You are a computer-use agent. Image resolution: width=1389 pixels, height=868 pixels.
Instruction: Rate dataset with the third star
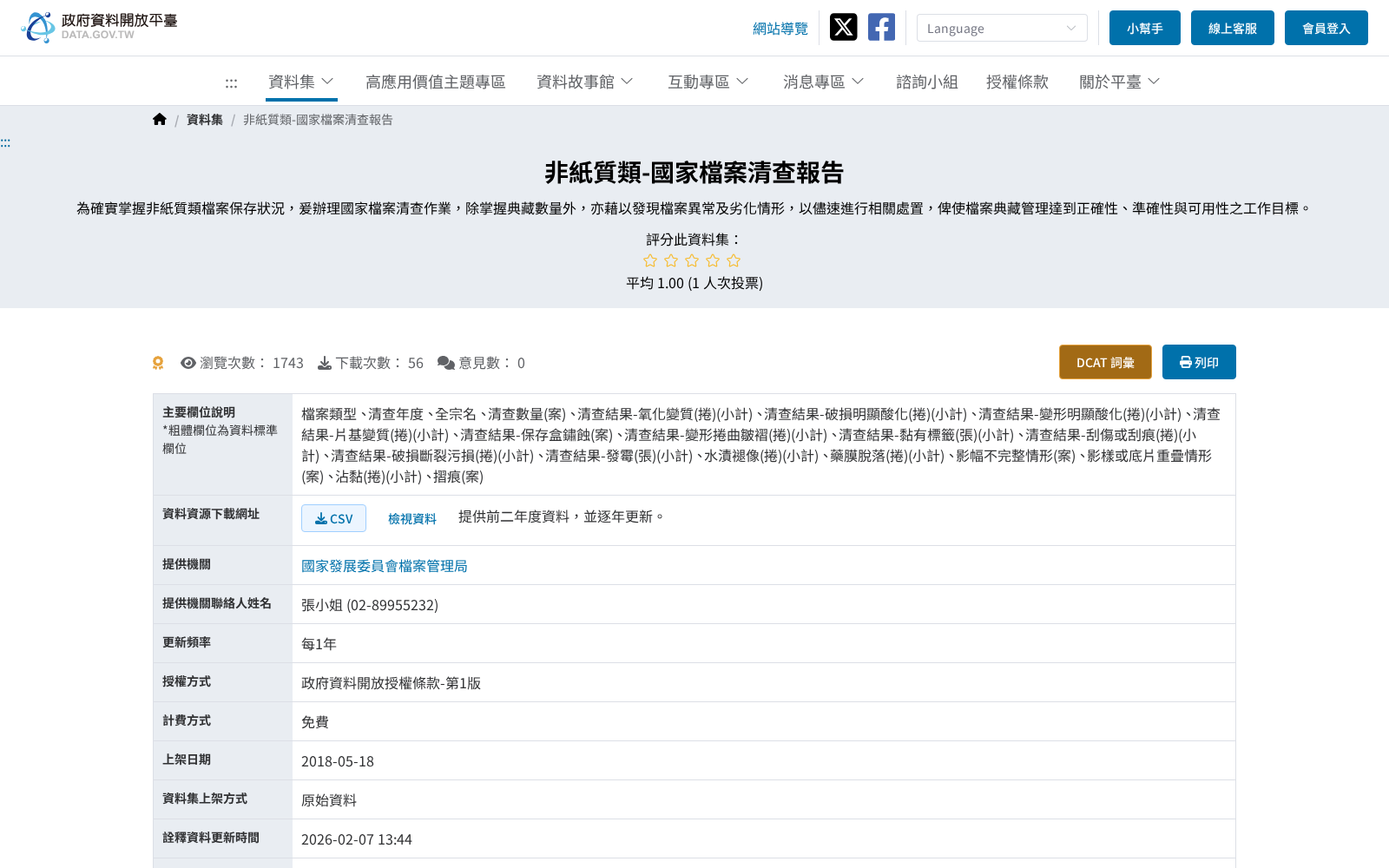pyautogui.click(x=692, y=260)
